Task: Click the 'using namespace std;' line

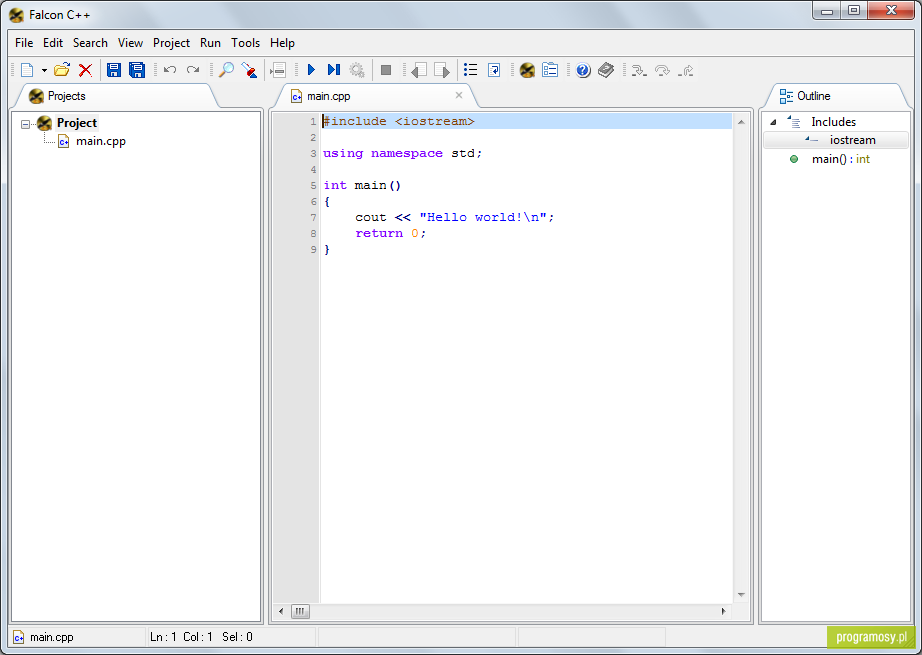Action: (x=402, y=153)
